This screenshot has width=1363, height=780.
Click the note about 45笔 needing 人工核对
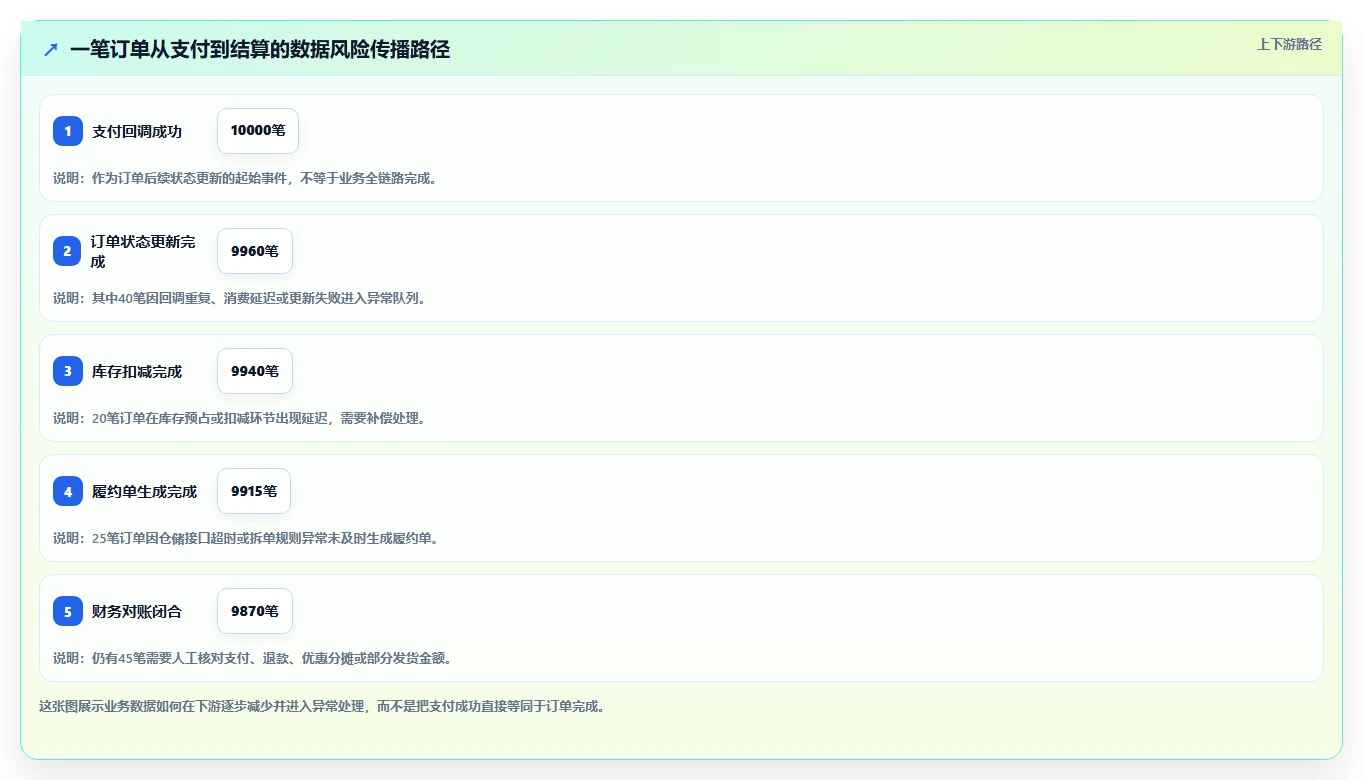coord(256,658)
